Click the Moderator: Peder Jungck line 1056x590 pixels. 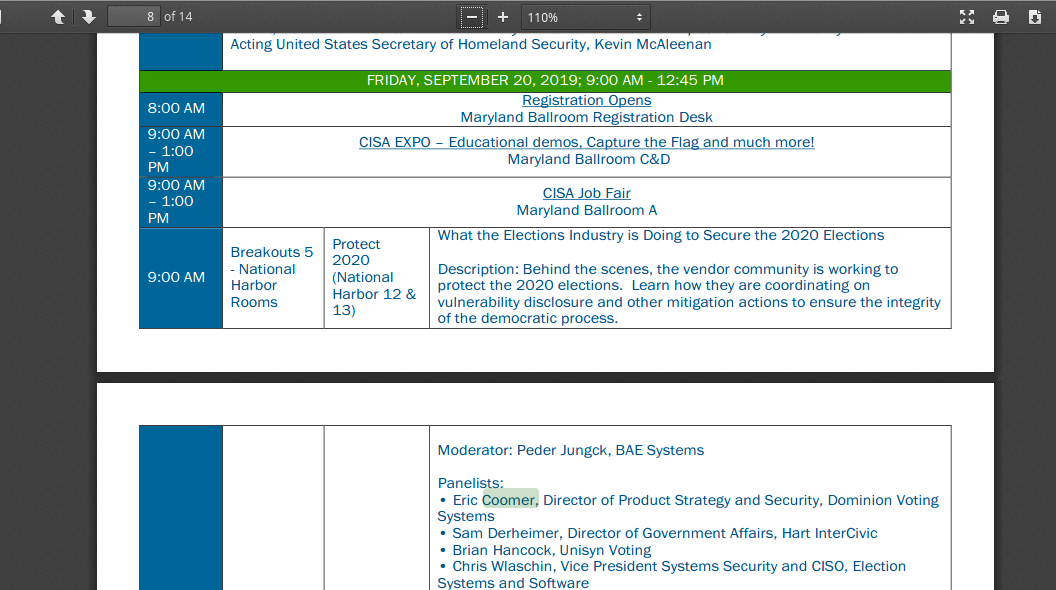click(x=570, y=450)
